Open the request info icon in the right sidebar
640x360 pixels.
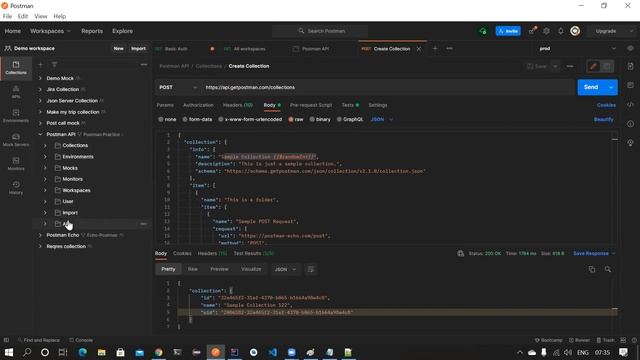click(631, 124)
